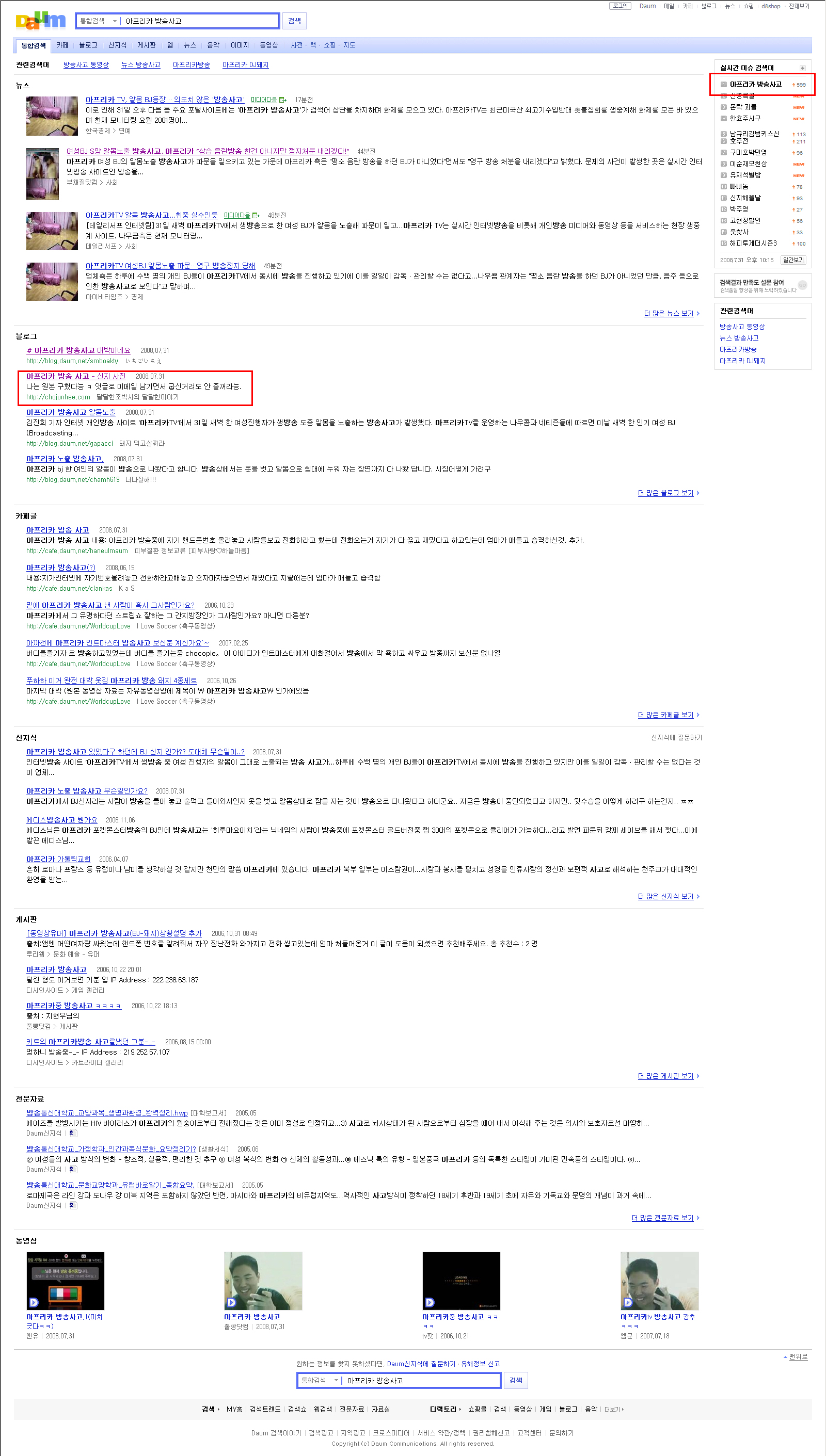This screenshot has height=1456, width=826.
Task: Open the 더 많은 블로그 보기 link
Action: (x=665, y=493)
